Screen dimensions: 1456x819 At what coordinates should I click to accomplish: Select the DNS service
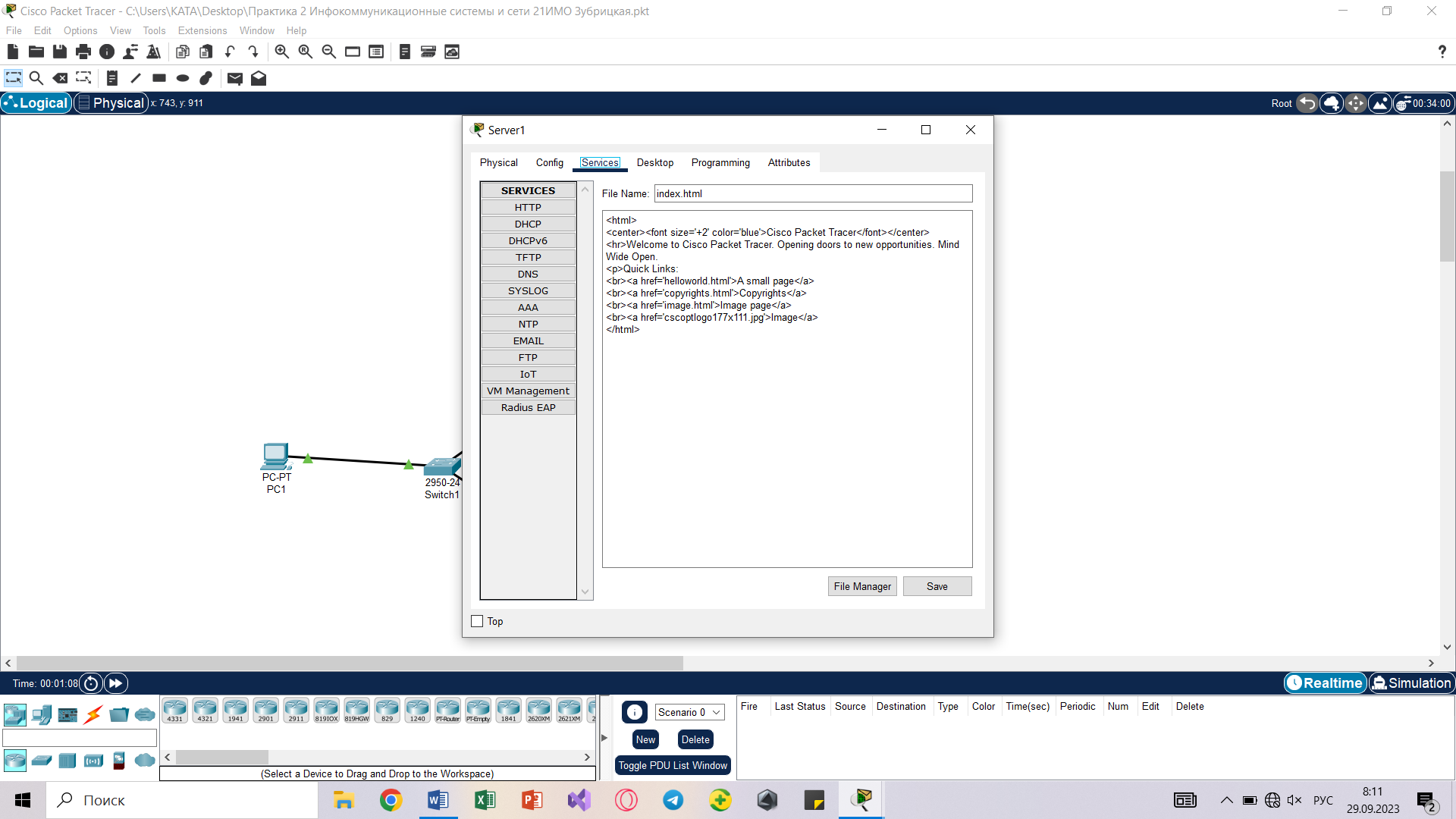pyautogui.click(x=528, y=274)
